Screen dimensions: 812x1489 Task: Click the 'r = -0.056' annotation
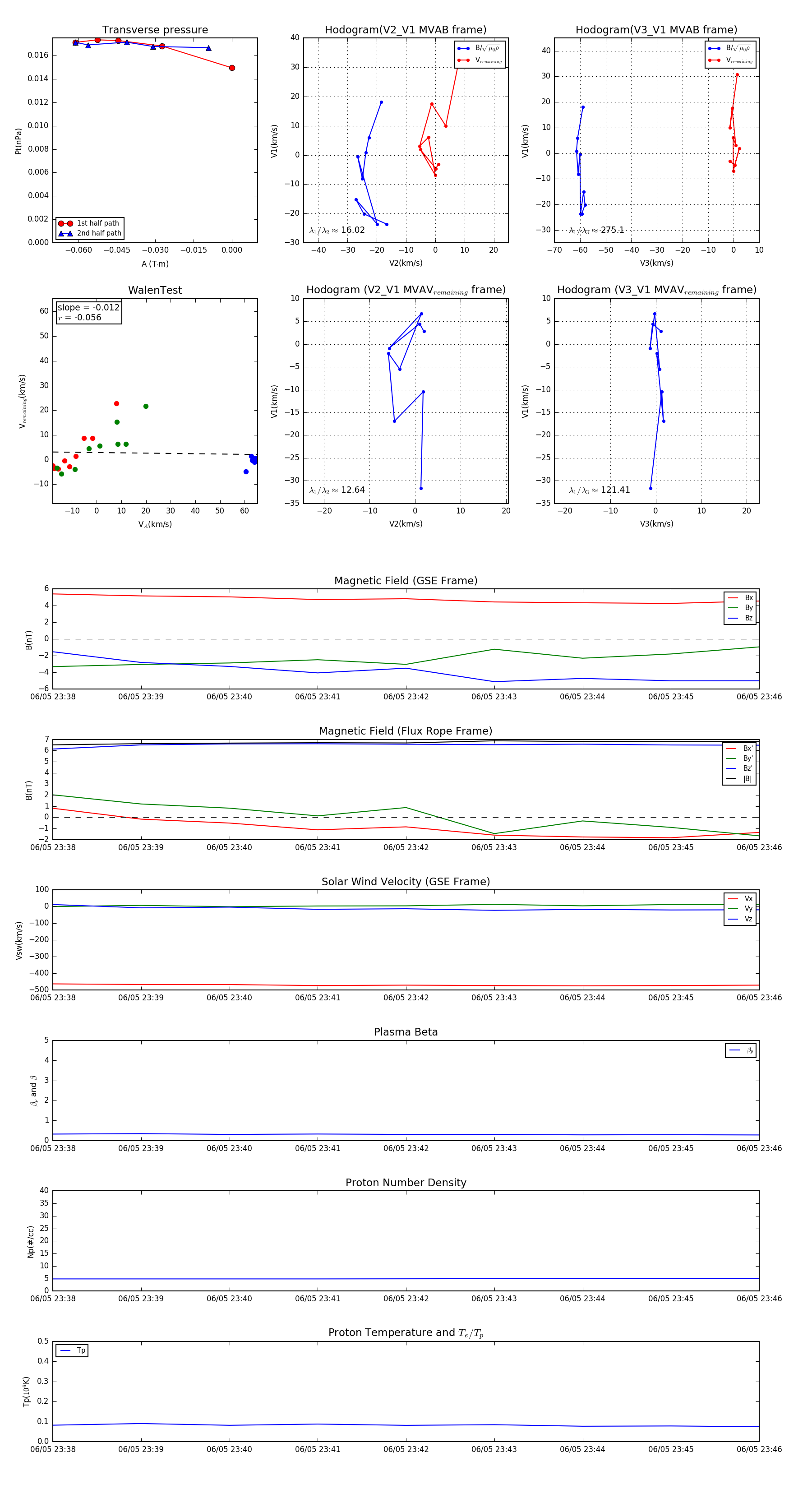(x=80, y=317)
